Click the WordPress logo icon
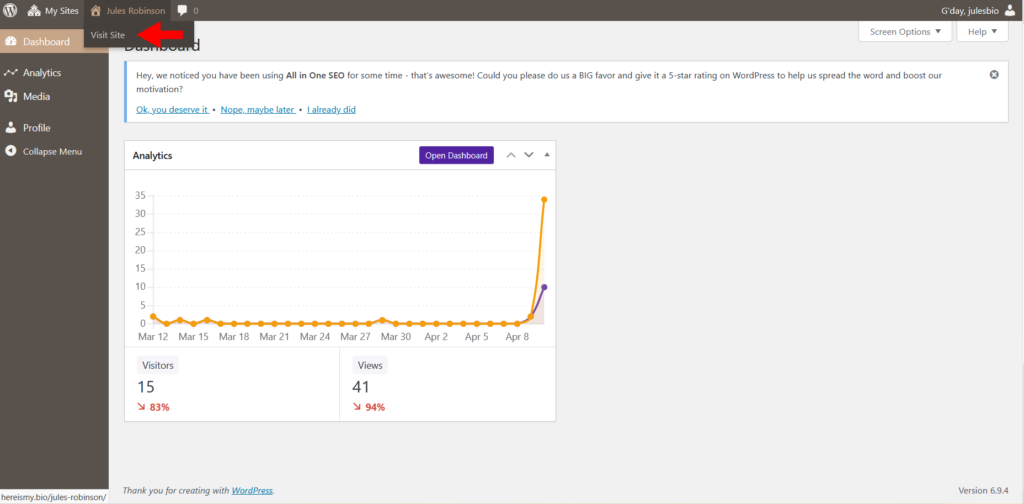This screenshot has height=504, width=1024. pos(11,11)
